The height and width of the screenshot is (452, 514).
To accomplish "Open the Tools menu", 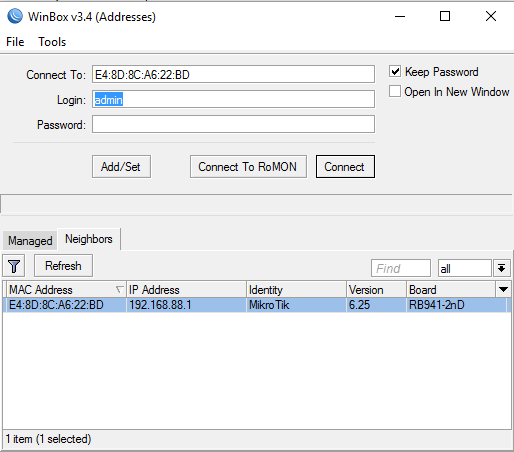I will coord(52,42).
